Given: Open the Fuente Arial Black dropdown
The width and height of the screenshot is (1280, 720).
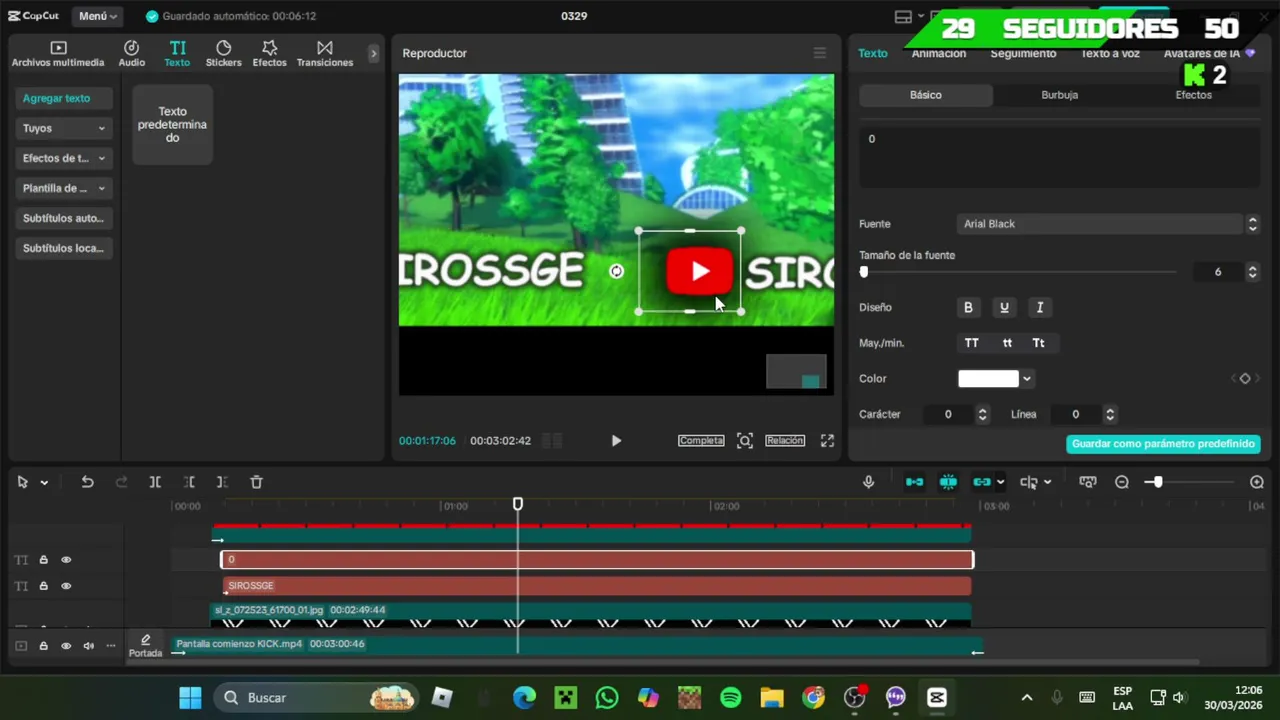Looking at the screenshot, I should tap(1108, 224).
